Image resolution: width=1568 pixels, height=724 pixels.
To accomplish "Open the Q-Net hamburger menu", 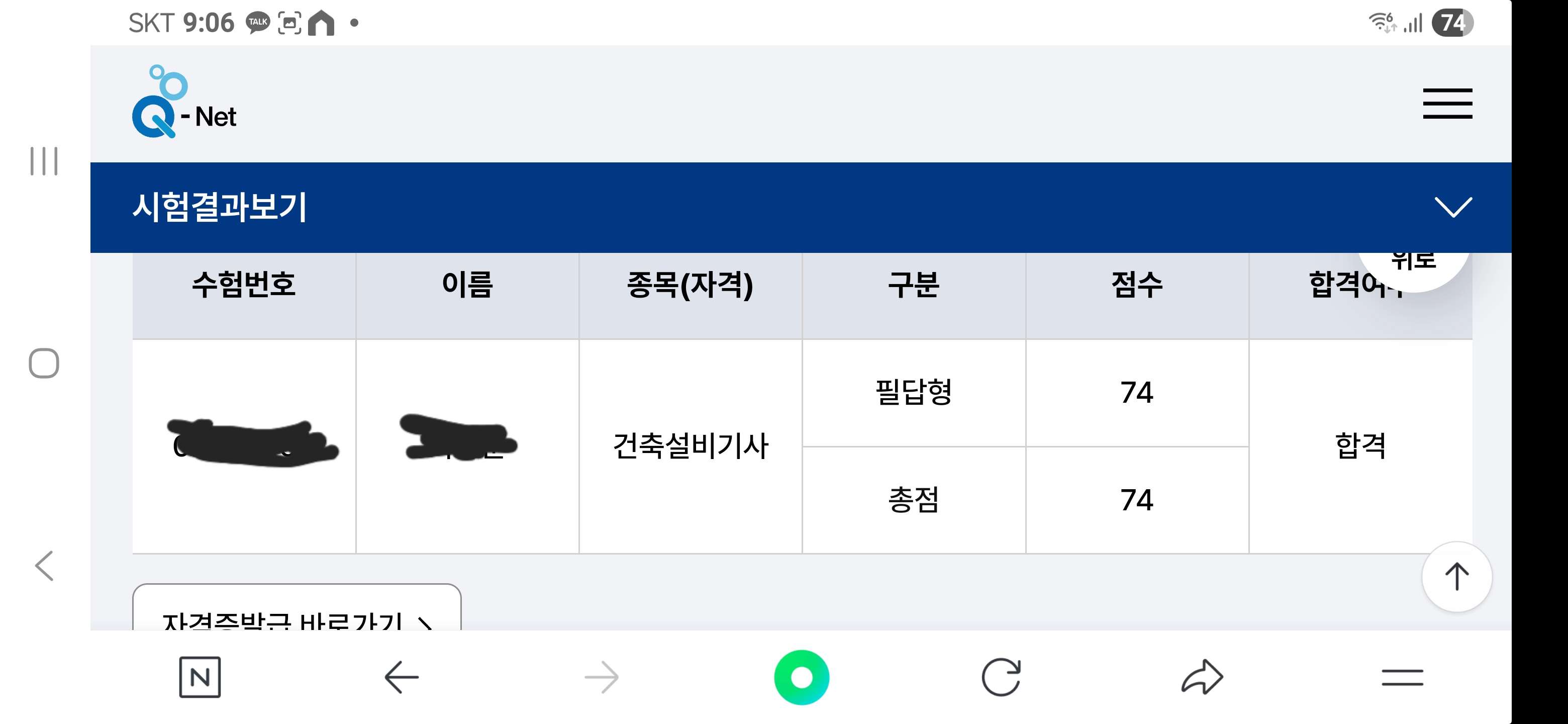I will point(1447,103).
